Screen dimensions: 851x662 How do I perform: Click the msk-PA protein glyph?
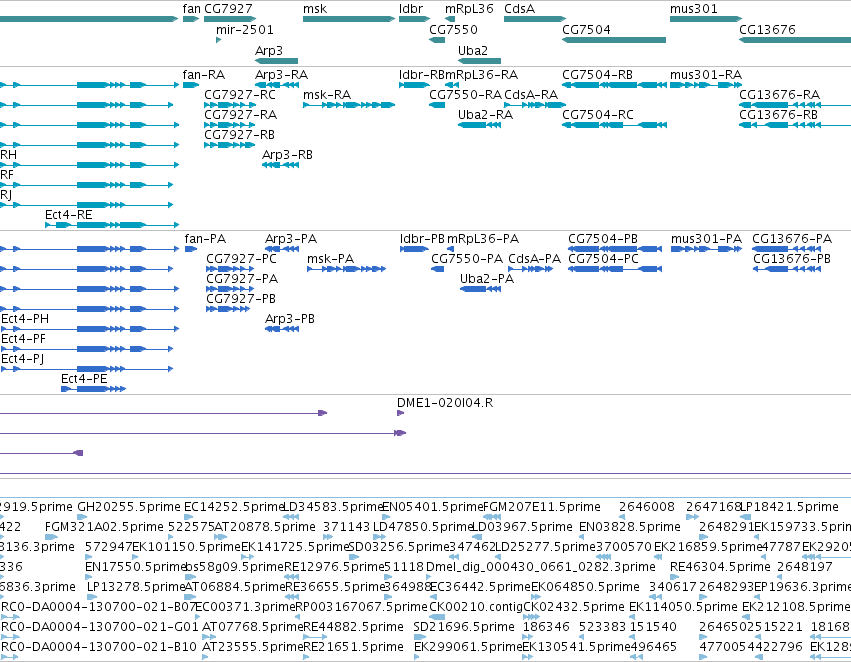pyautogui.click(x=346, y=269)
